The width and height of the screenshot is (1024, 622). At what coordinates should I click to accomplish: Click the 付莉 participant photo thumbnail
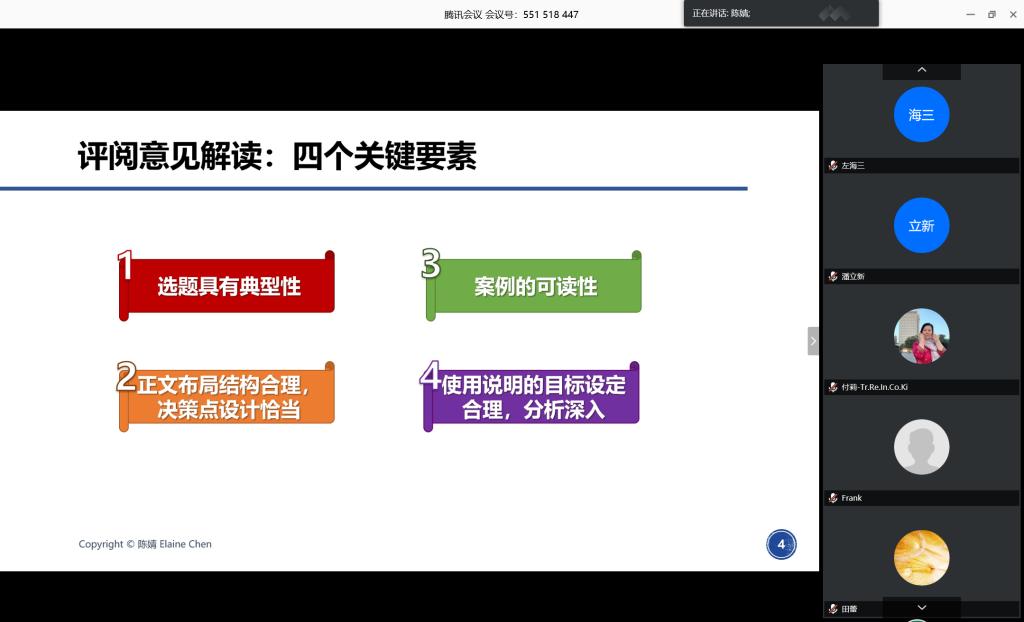pyautogui.click(x=921, y=336)
